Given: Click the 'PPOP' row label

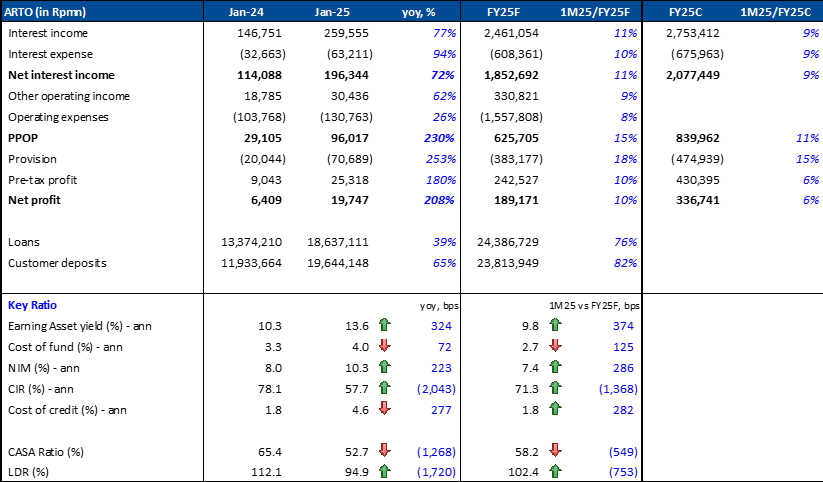Looking at the screenshot, I should point(23,138).
